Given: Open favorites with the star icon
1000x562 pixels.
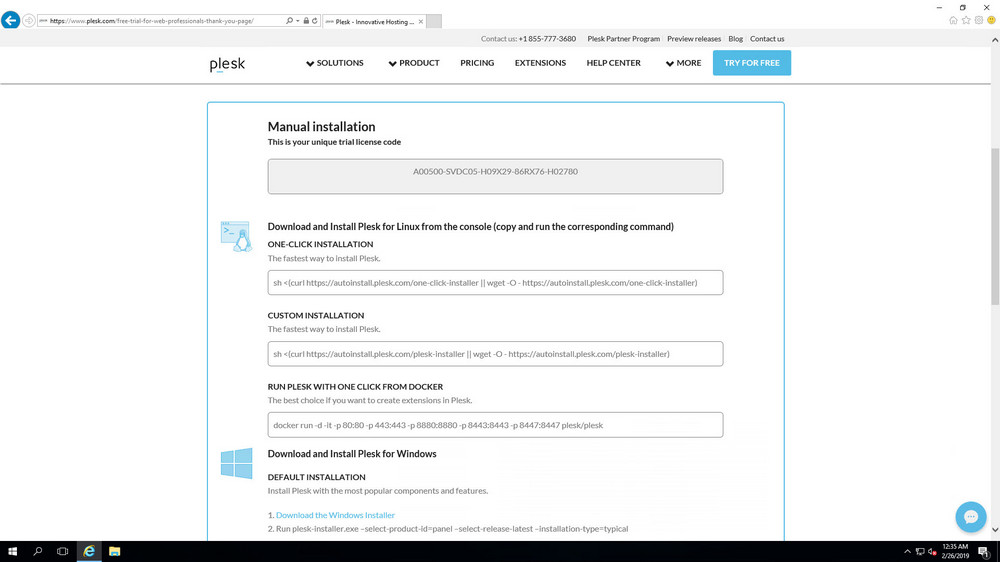Looking at the screenshot, I should (966, 20).
